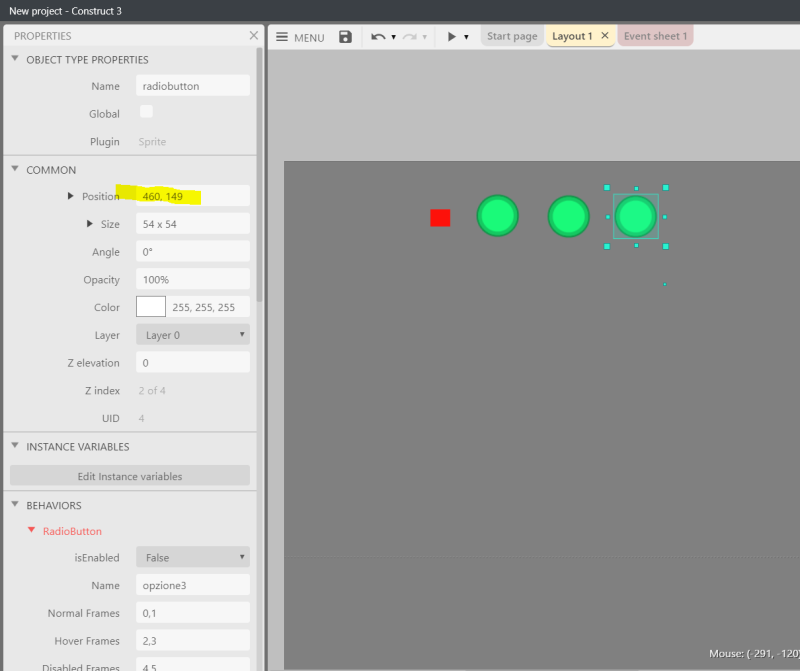Click Edit Instance variables button

click(x=130, y=476)
